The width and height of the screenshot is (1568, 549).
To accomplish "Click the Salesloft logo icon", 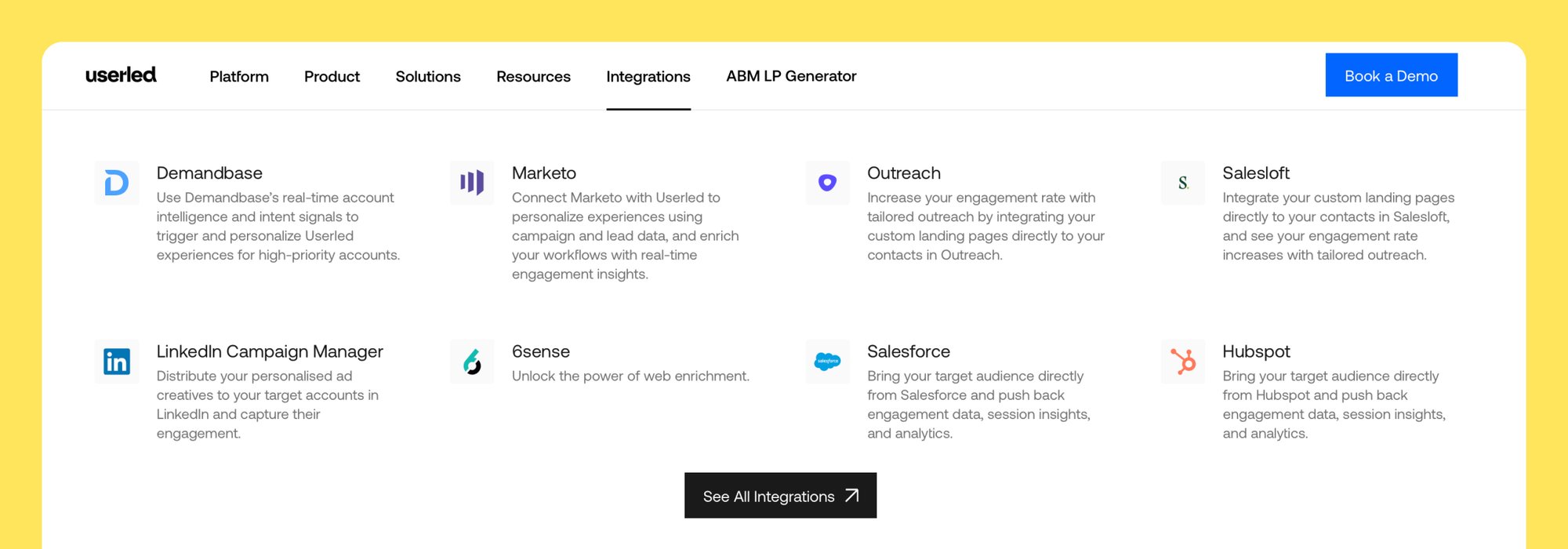I will [x=1183, y=183].
